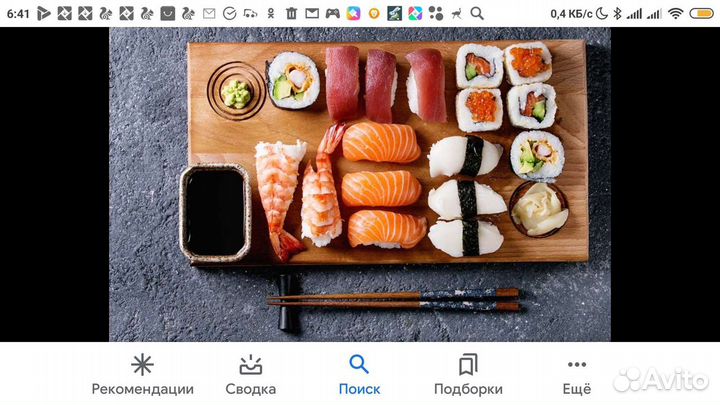
Task: Tap the play-triangle notification icon
Action: point(44,14)
